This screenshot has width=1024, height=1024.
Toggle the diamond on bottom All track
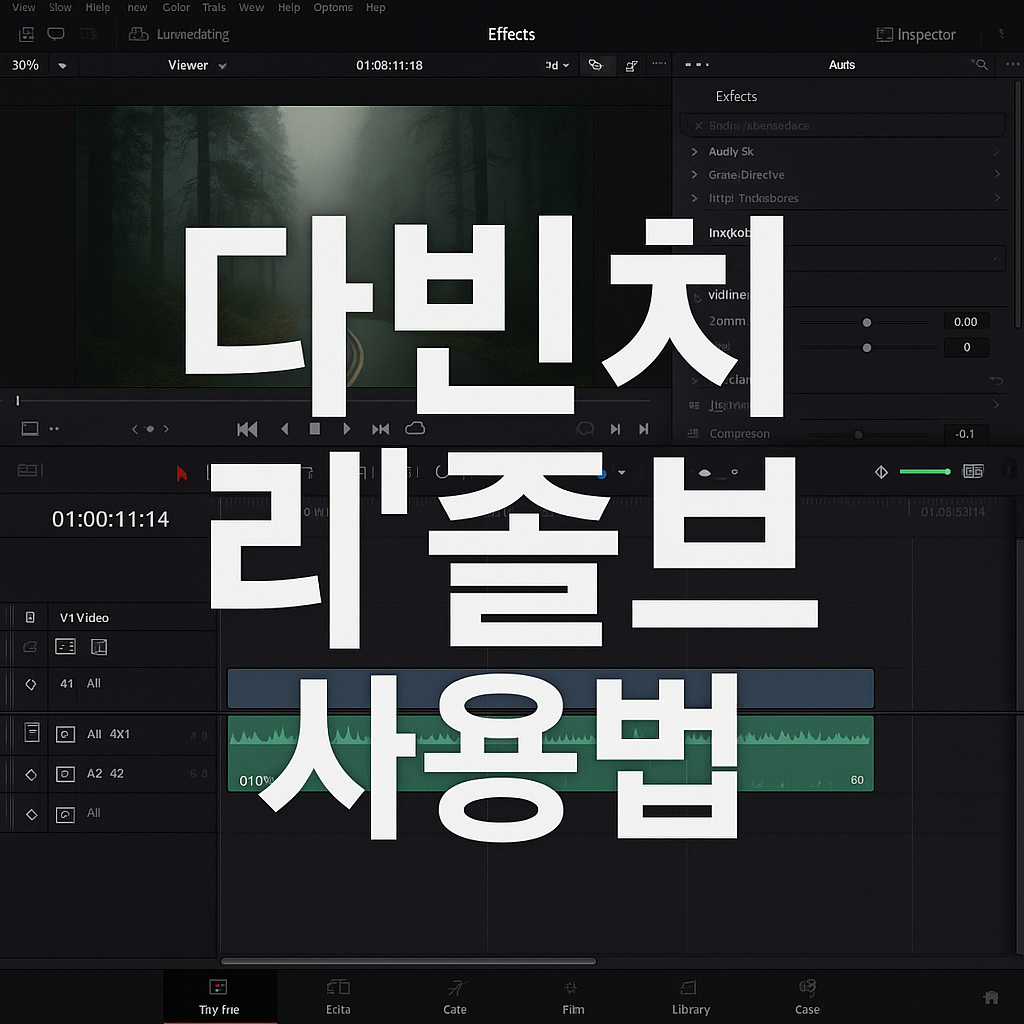click(x=31, y=814)
